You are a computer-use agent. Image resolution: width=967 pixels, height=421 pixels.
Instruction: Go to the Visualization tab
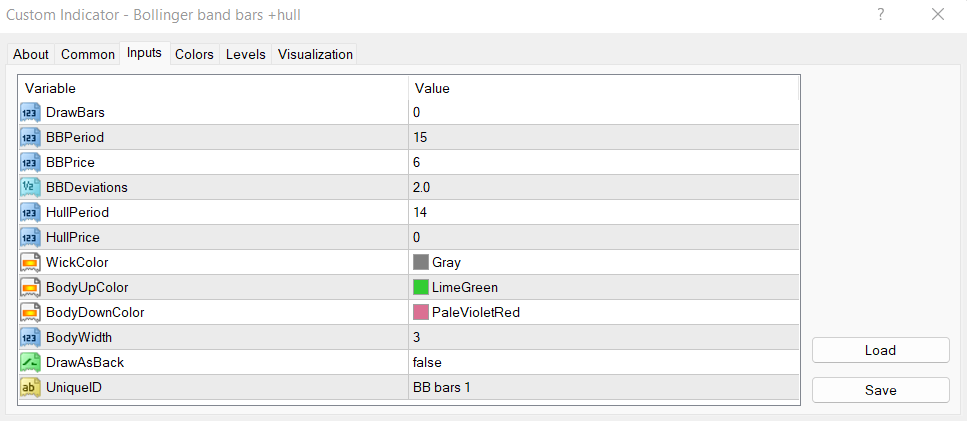click(315, 55)
